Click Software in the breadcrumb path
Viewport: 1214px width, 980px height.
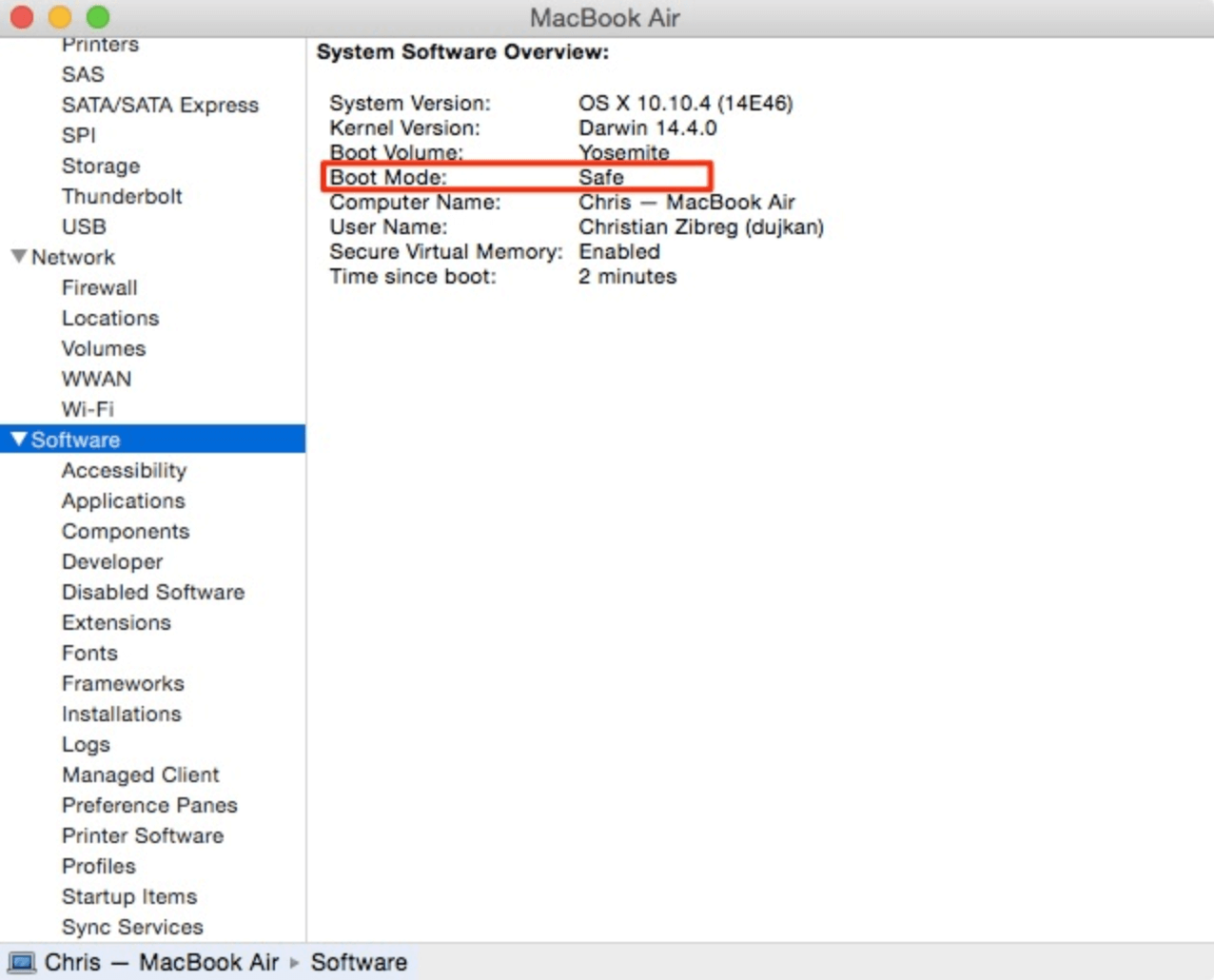point(359,962)
